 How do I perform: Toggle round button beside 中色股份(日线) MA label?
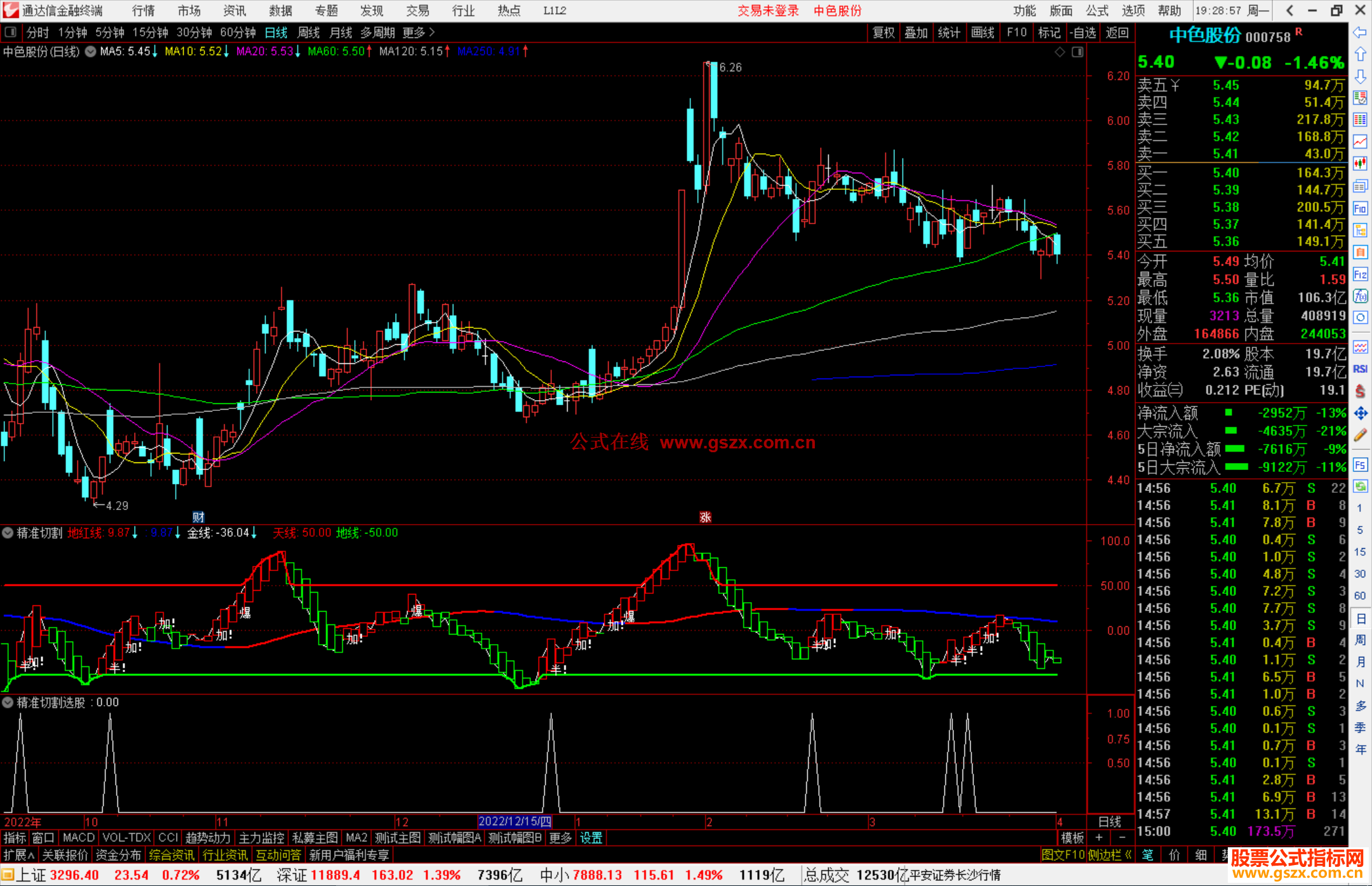point(91,51)
